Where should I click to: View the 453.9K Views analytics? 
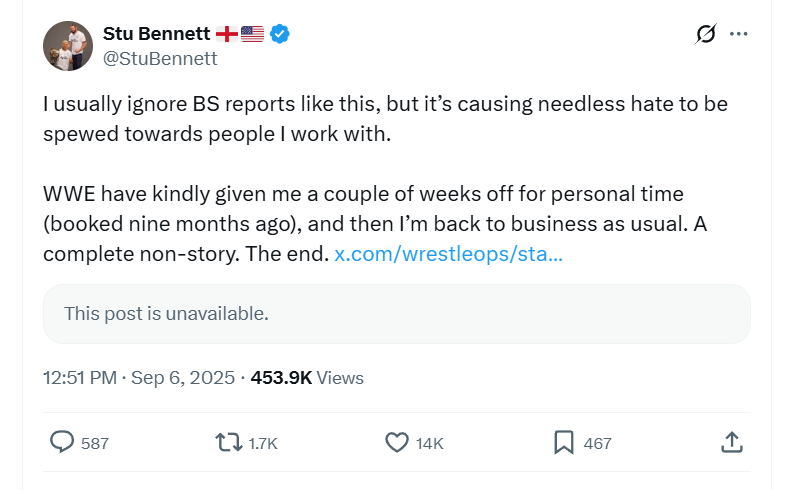click(x=307, y=378)
